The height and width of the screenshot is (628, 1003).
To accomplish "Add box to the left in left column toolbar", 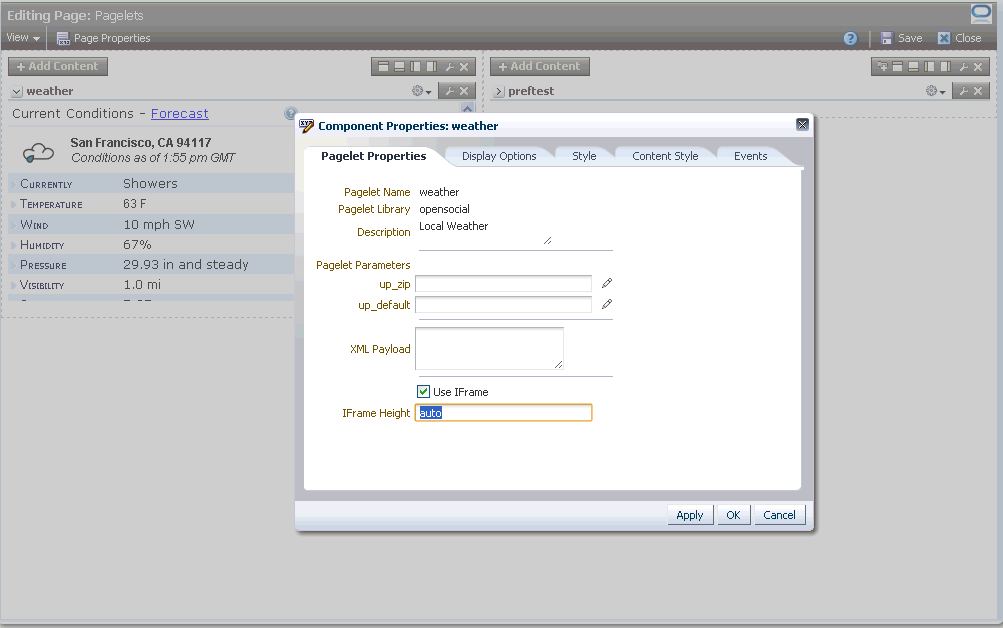I will pos(416,67).
